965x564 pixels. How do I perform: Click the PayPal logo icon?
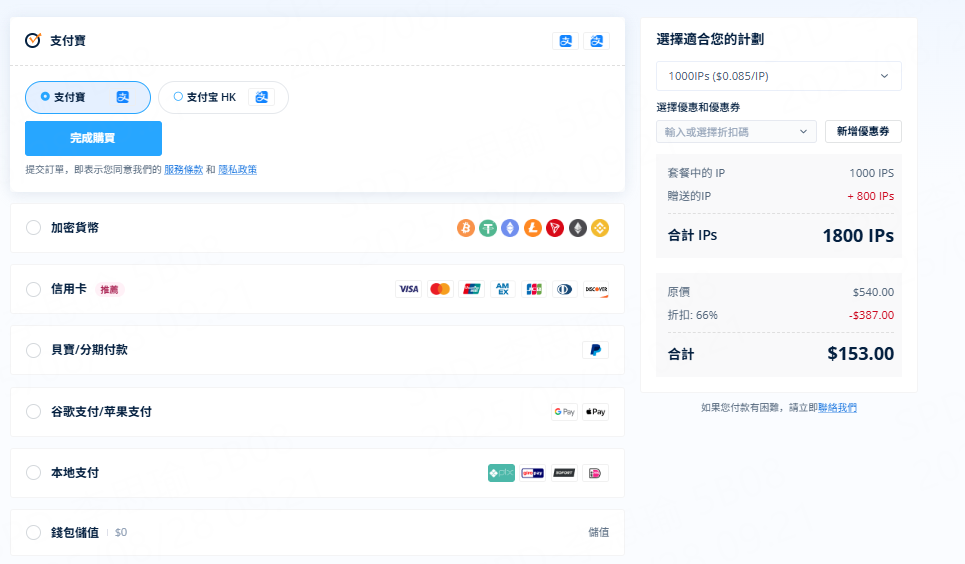595,350
